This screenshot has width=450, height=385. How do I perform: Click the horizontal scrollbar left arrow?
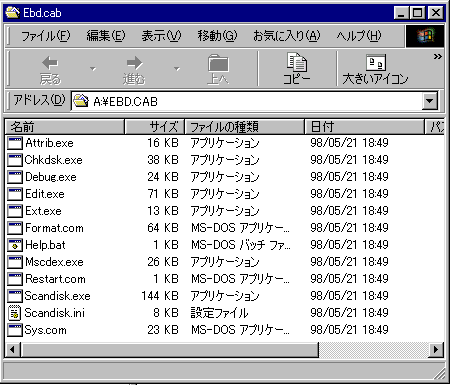point(13,350)
